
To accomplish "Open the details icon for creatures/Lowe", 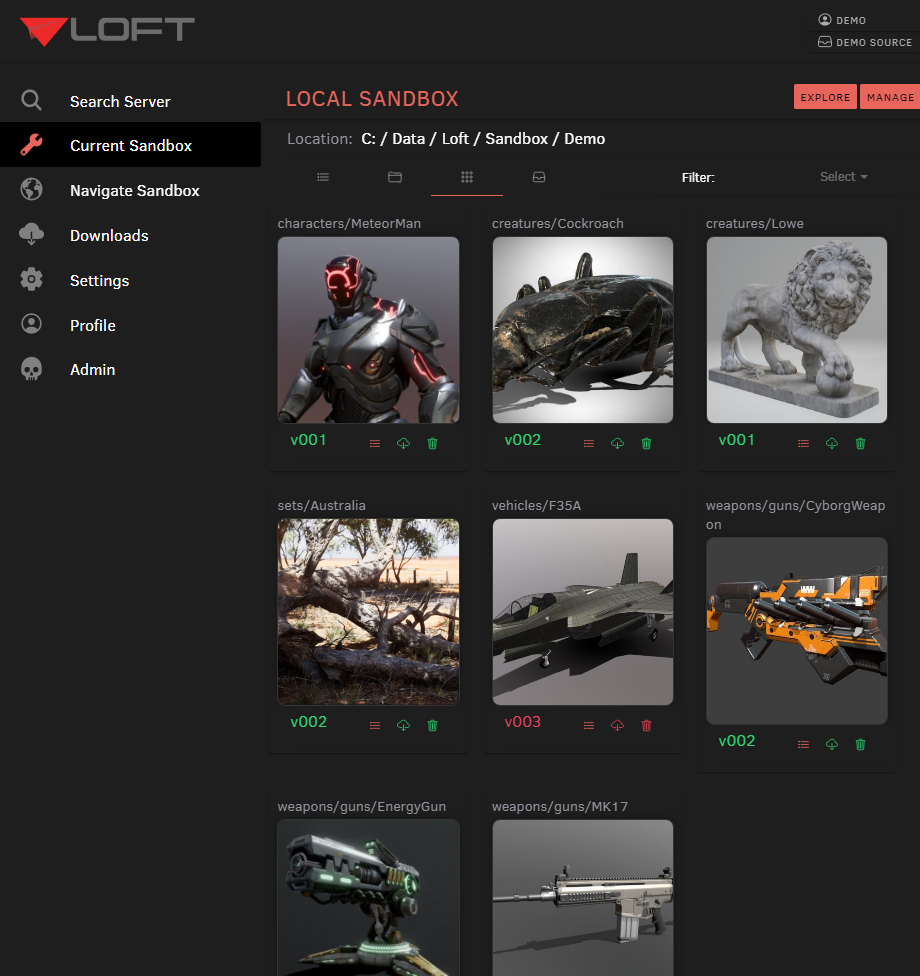I will [x=802, y=443].
